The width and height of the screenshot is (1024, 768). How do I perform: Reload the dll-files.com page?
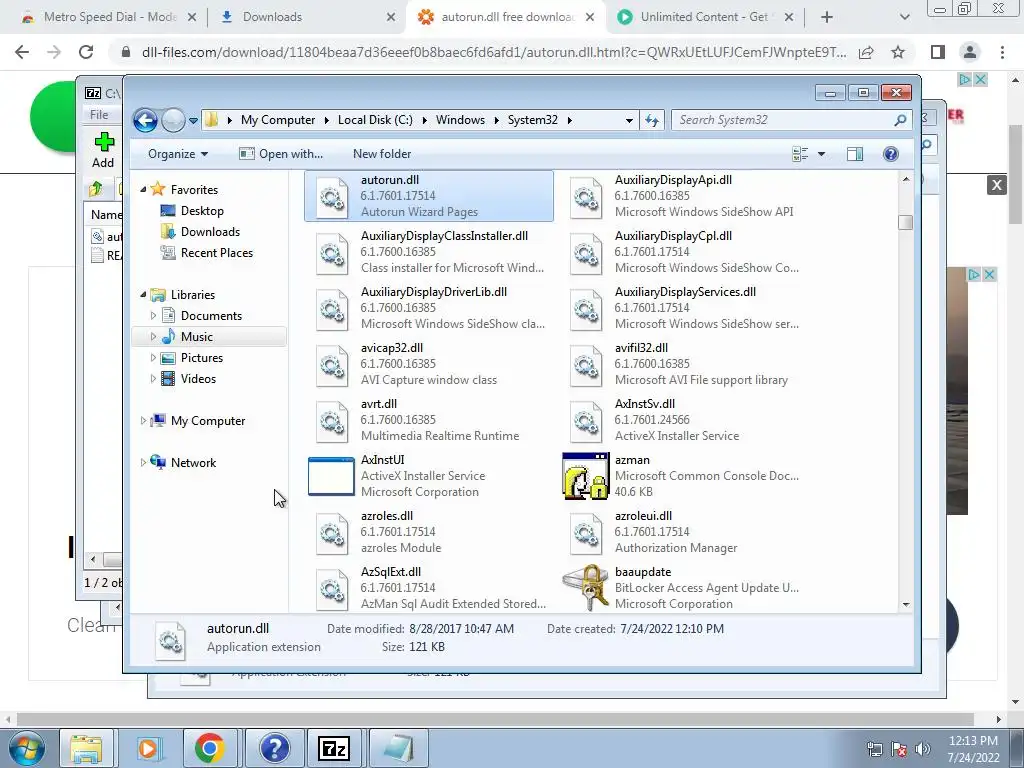(86, 52)
